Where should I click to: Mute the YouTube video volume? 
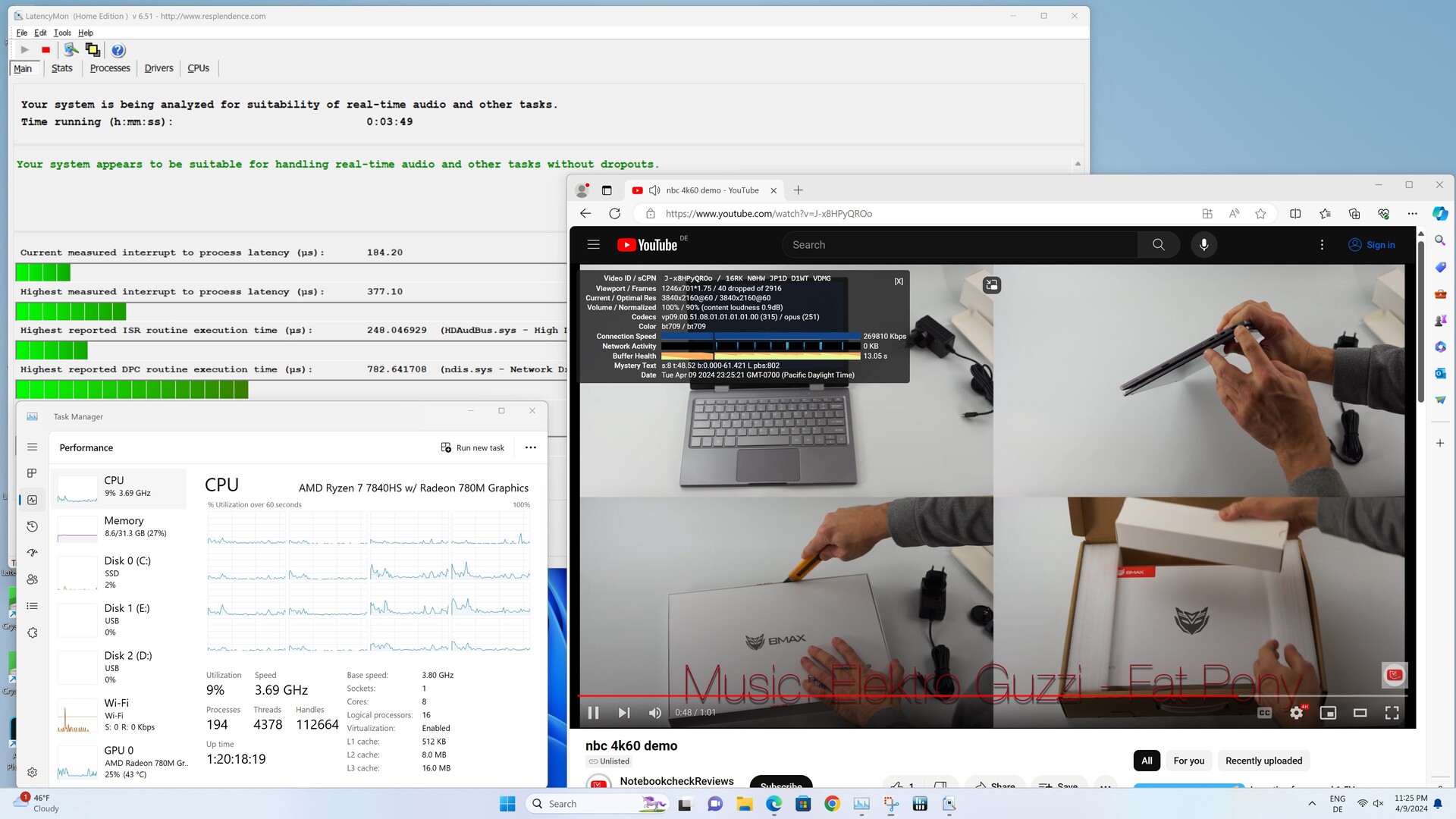tap(655, 713)
